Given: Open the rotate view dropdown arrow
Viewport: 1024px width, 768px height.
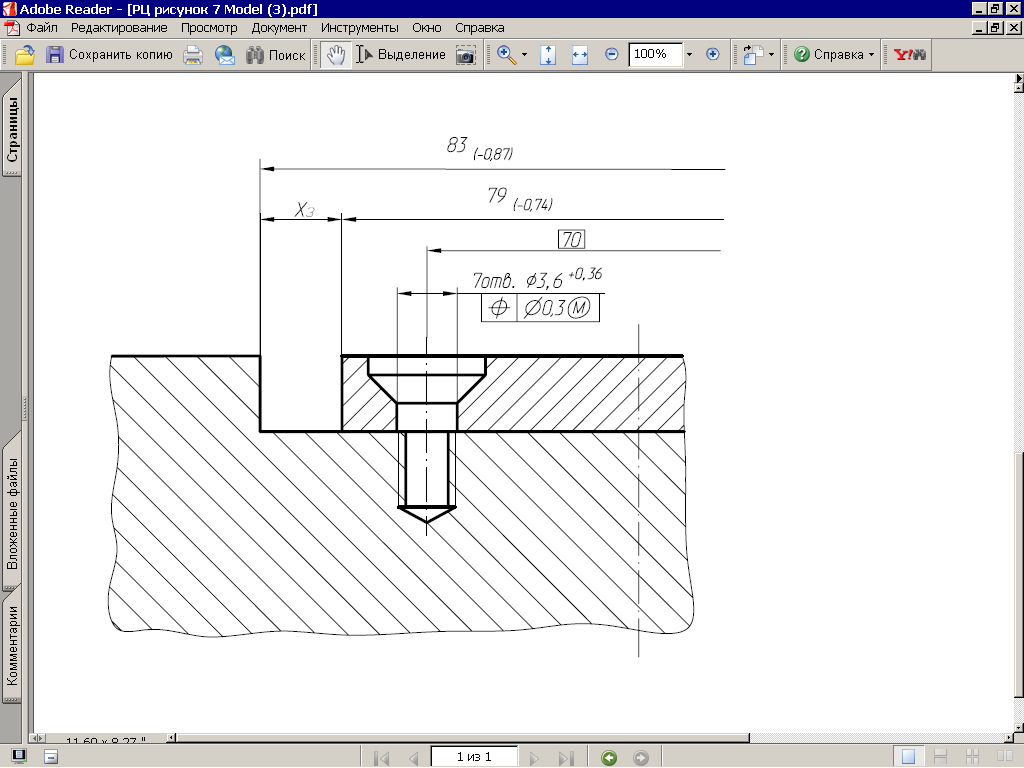Looking at the screenshot, I should (771, 55).
